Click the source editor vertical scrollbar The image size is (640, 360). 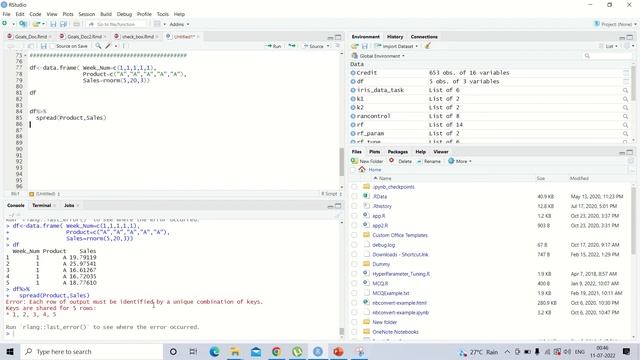click(342, 161)
